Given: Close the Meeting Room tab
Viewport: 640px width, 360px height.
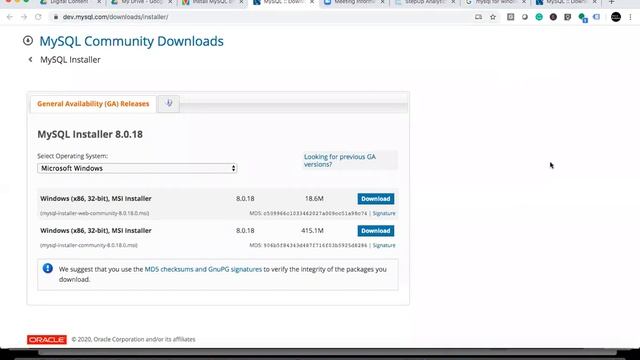Looking at the screenshot, I should click(382, 2).
